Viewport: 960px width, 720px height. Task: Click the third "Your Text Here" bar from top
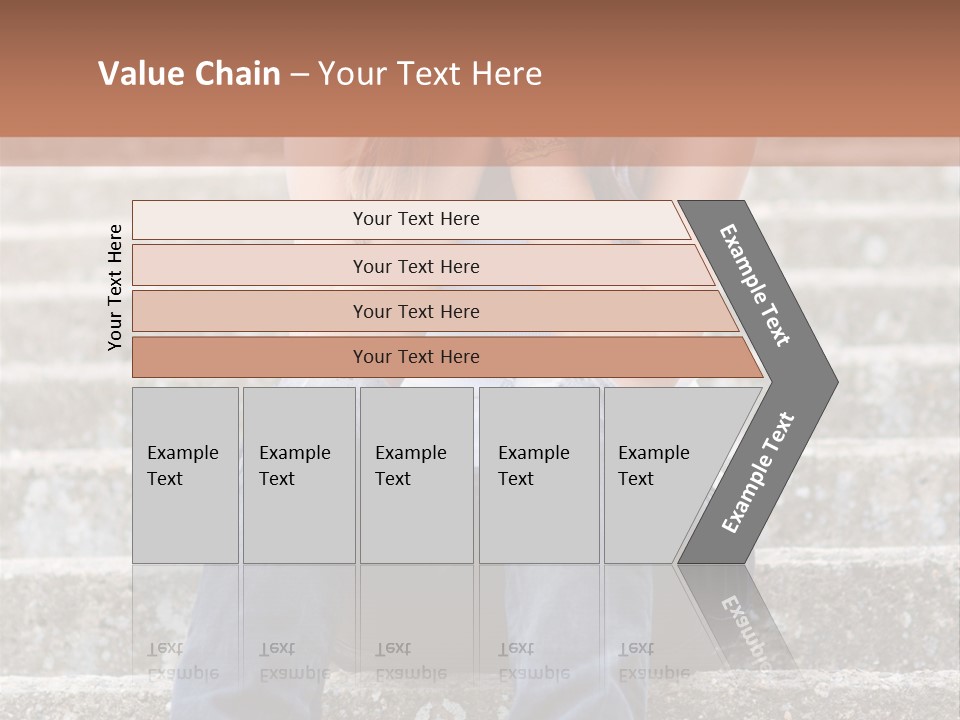click(x=416, y=311)
